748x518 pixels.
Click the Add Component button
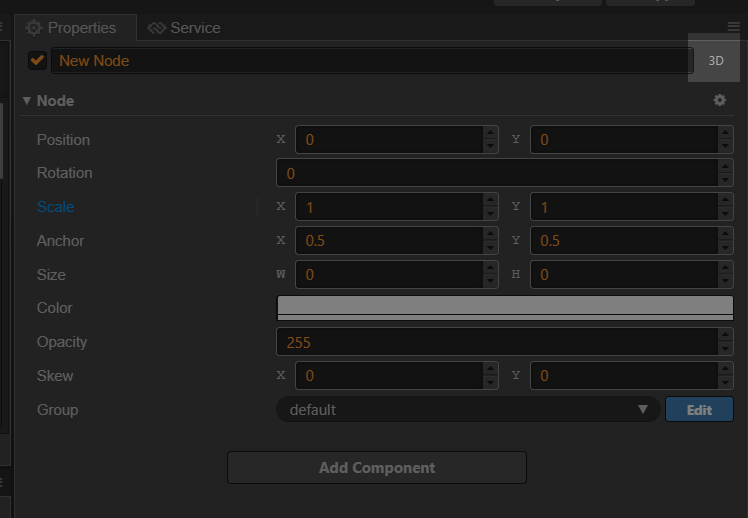point(376,468)
